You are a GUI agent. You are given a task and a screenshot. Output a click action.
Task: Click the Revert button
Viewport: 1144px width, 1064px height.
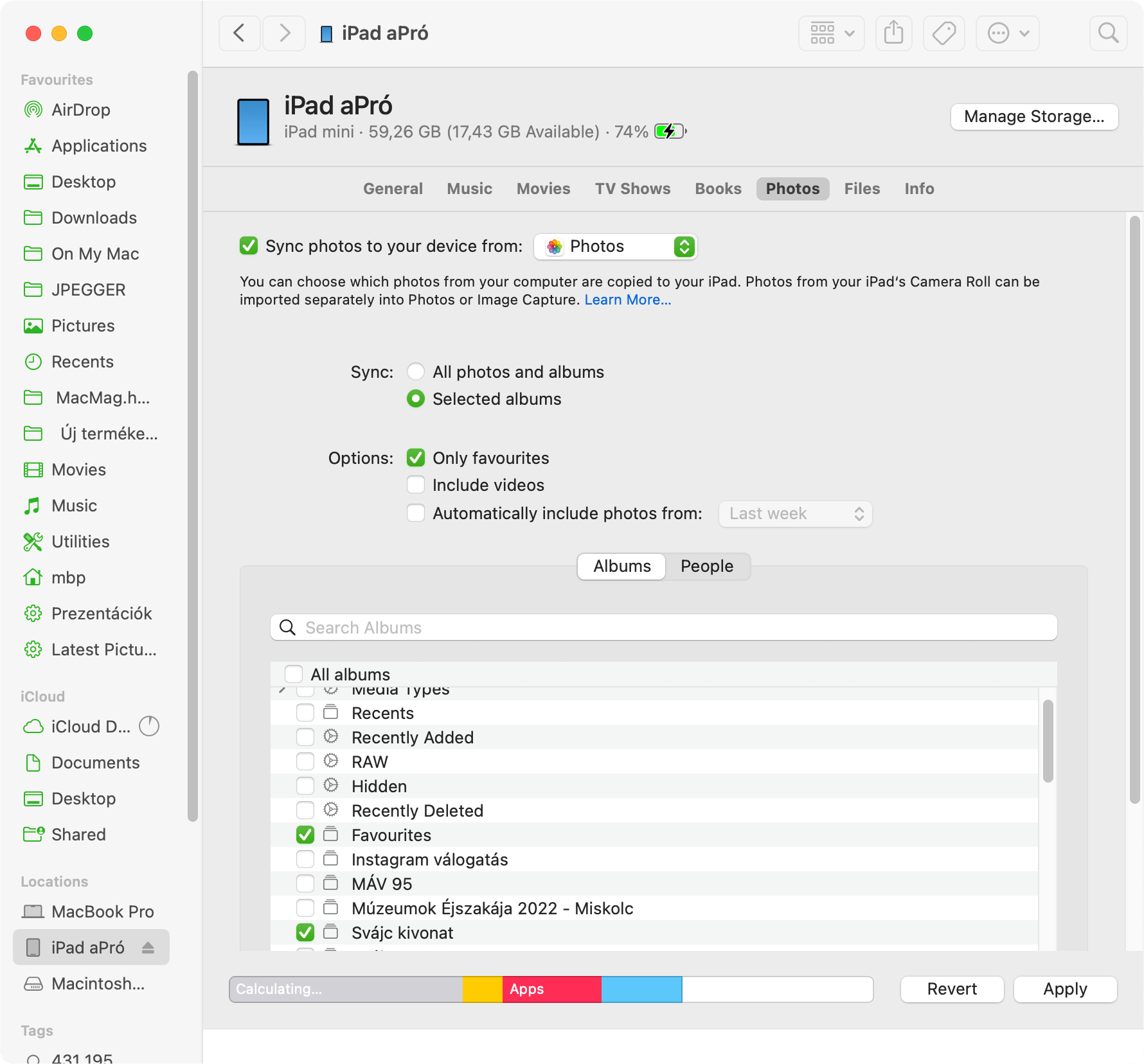(952, 989)
